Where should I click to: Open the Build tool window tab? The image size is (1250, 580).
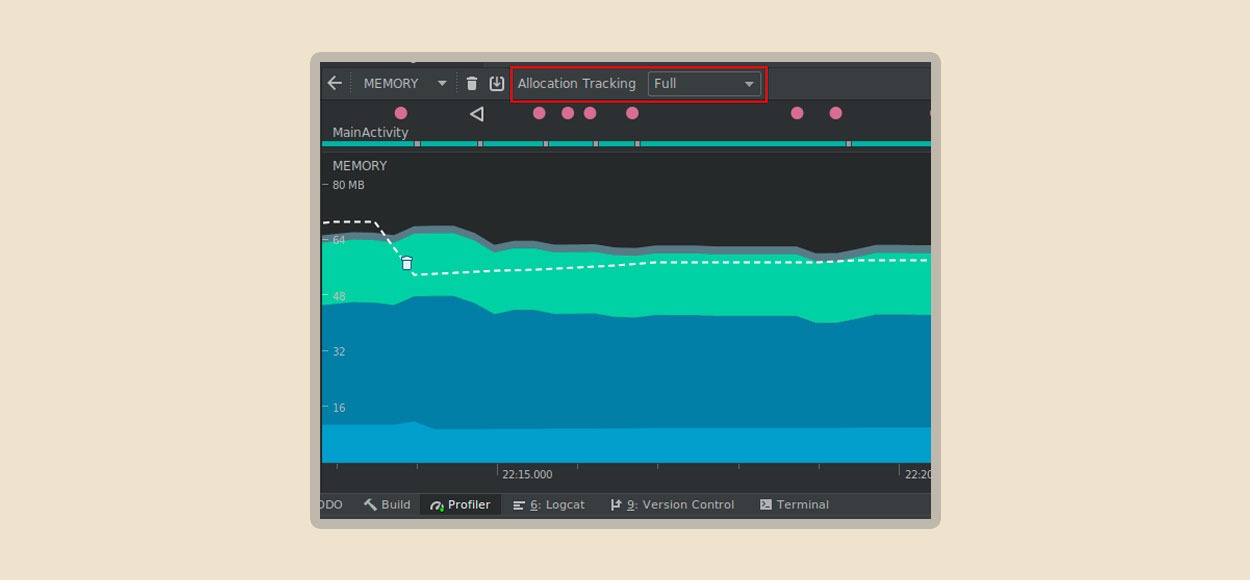coord(386,505)
